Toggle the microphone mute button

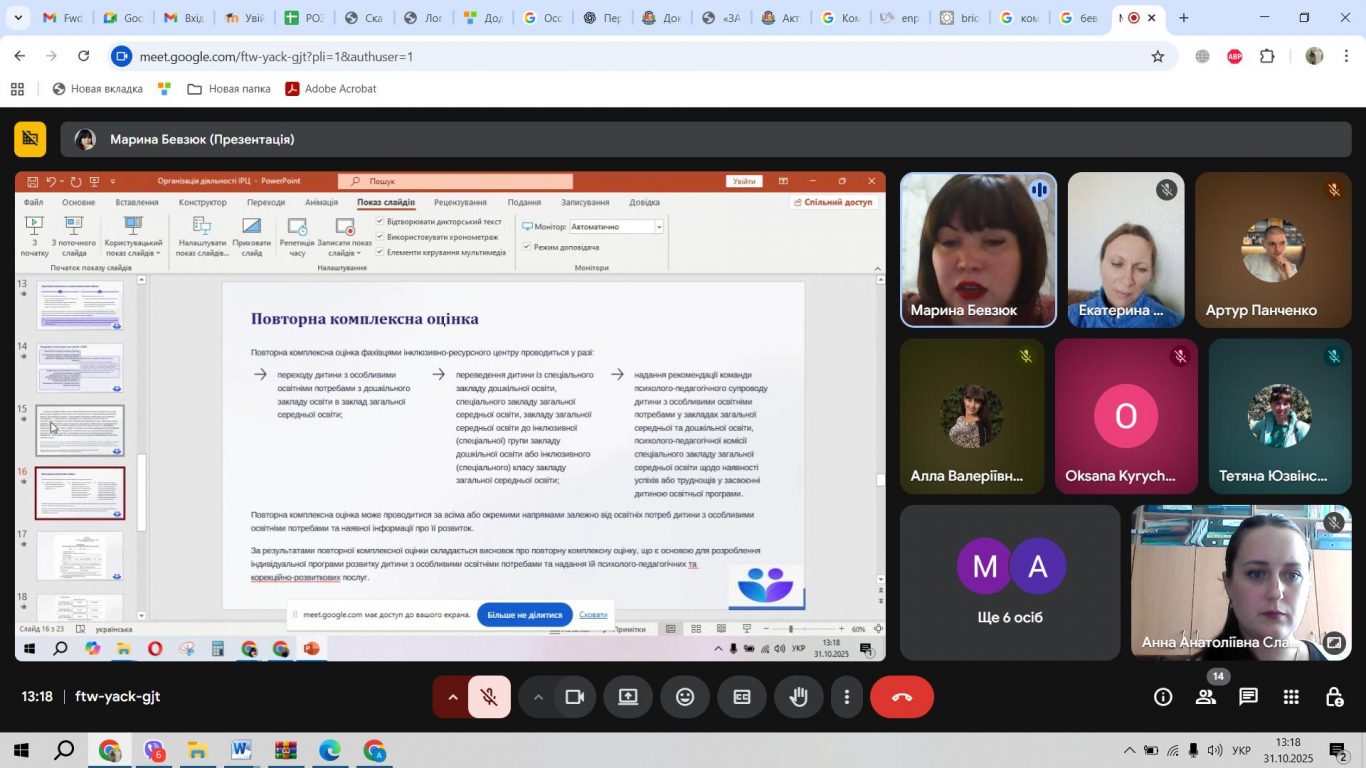pyautogui.click(x=490, y=697)
